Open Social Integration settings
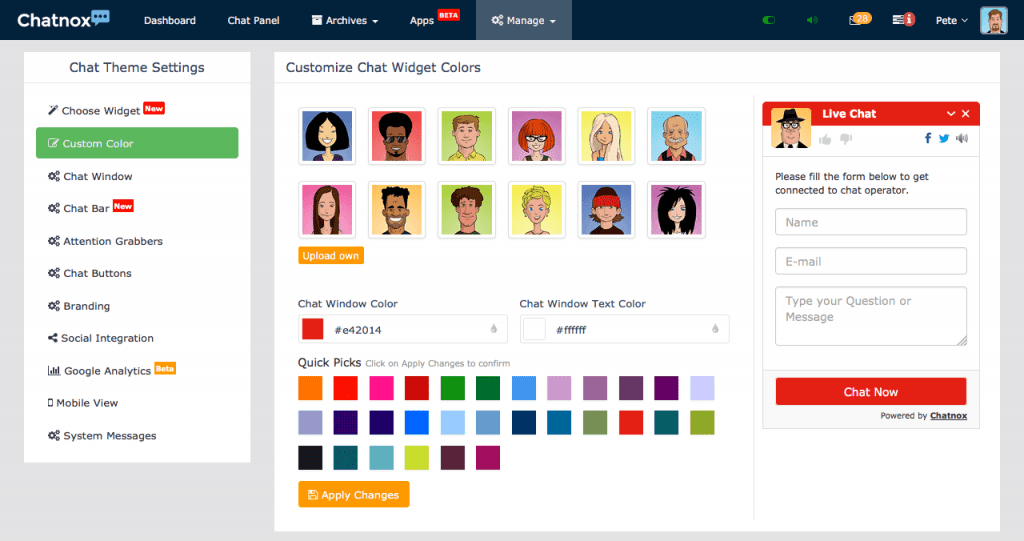This screenshot has width=1024, height=541. point(101,338)
